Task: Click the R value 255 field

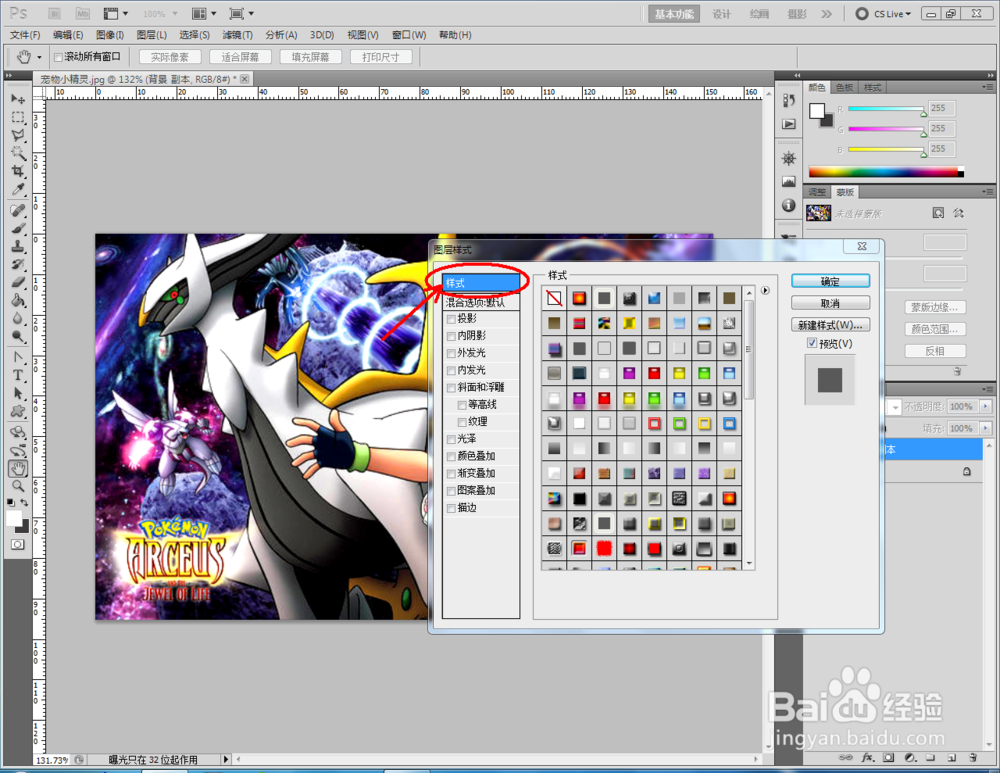Action: 942,108
